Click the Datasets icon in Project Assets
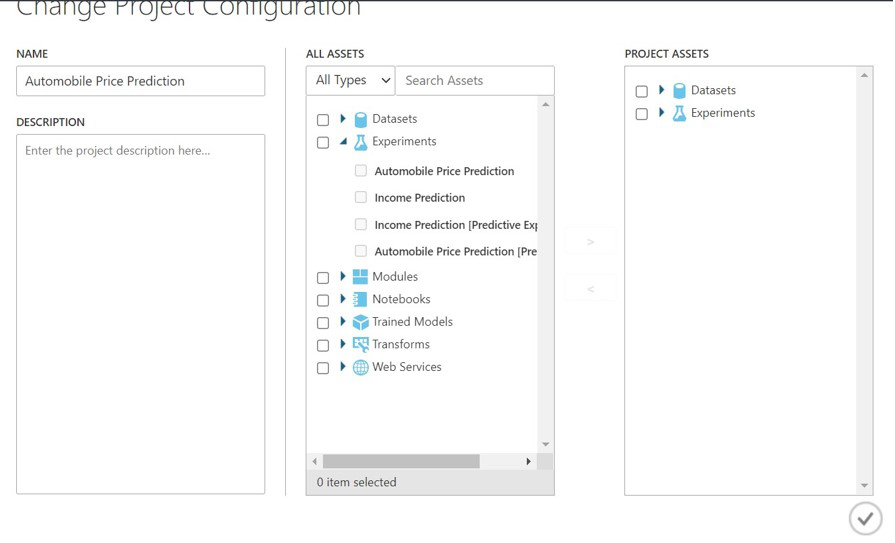 (679, 91)
